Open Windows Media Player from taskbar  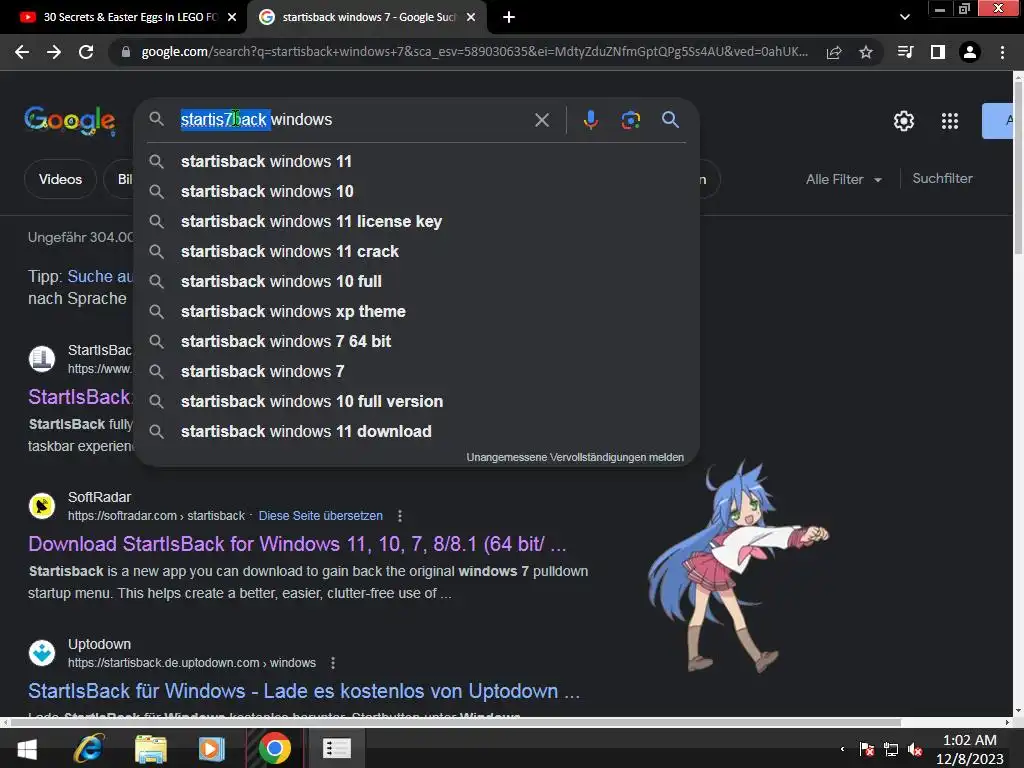pyautogui.click(x=212, y=748)
